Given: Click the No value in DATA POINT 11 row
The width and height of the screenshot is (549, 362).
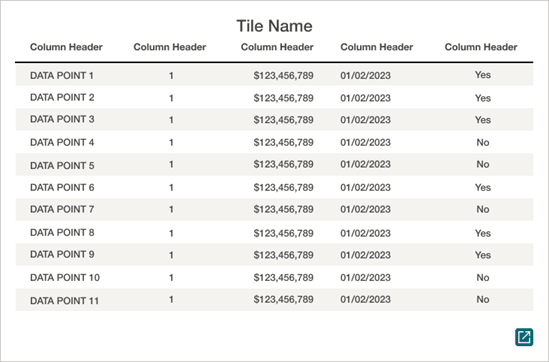Looking at the screenshot, I should point(483,299).
